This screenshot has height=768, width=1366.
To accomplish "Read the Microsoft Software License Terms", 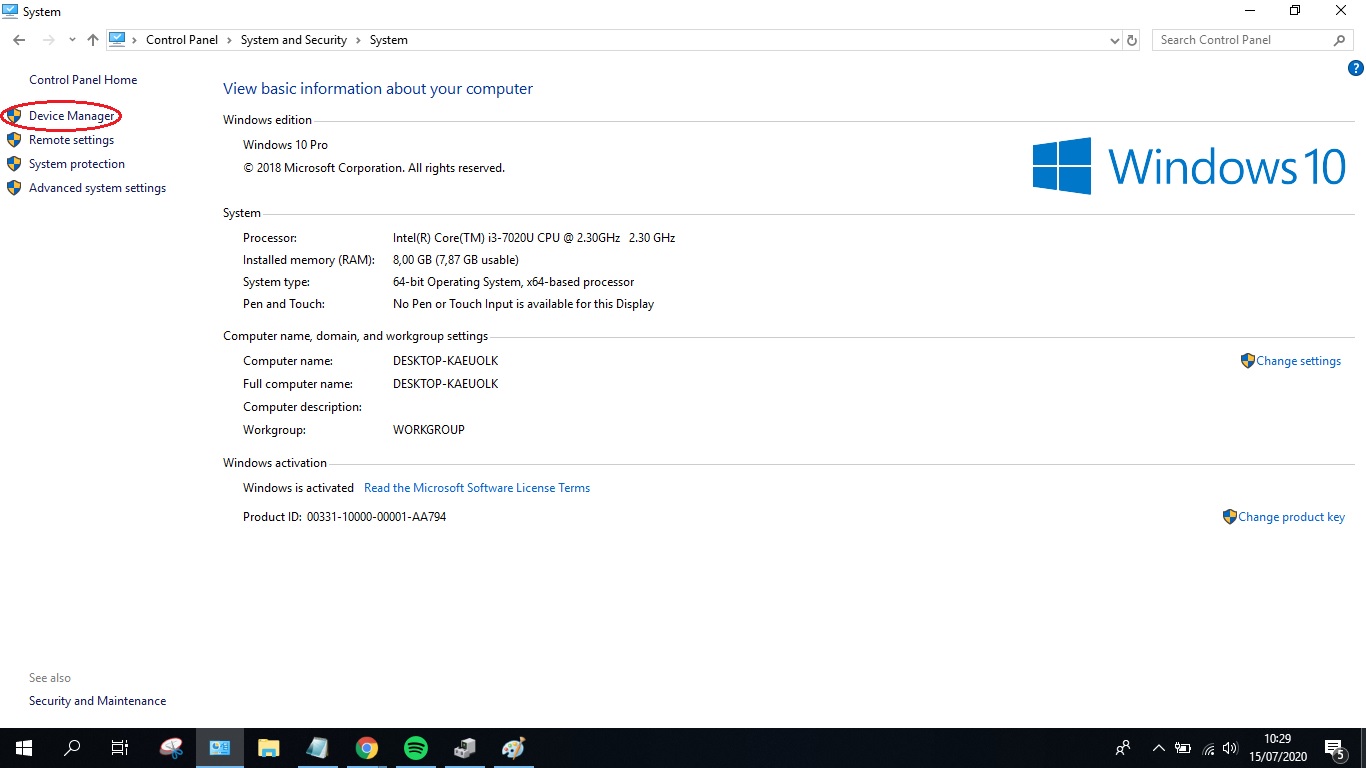I will (x=477, y=488).
